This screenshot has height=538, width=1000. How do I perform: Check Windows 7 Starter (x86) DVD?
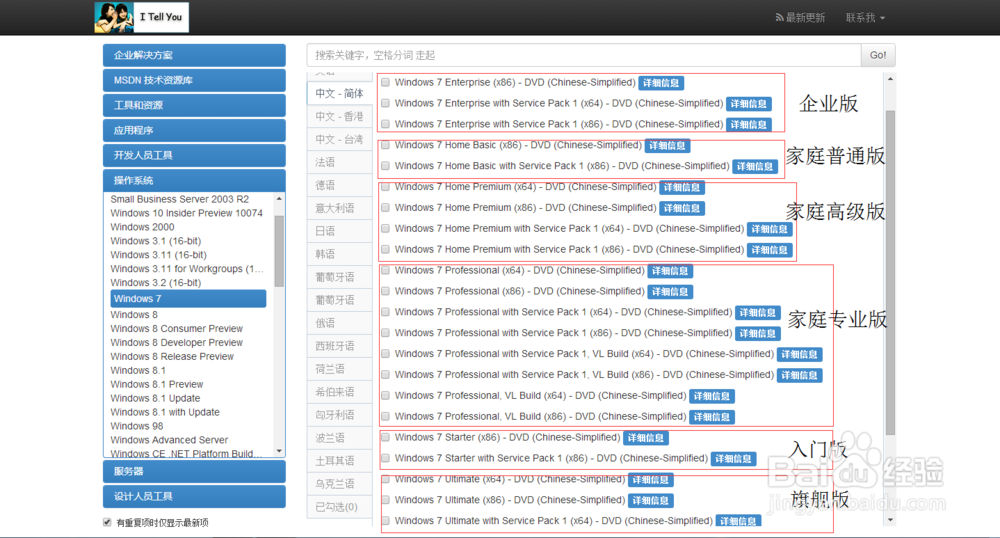click(385, 437)
